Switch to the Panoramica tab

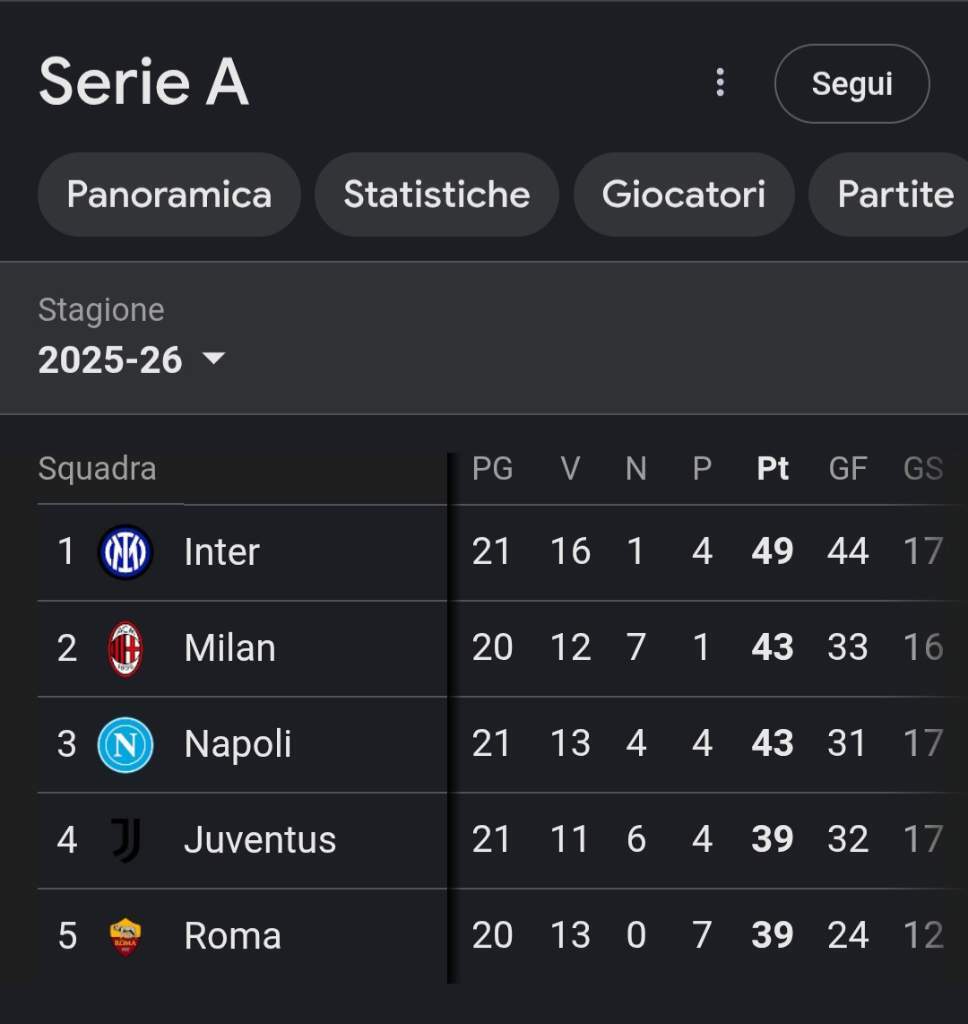169,194
